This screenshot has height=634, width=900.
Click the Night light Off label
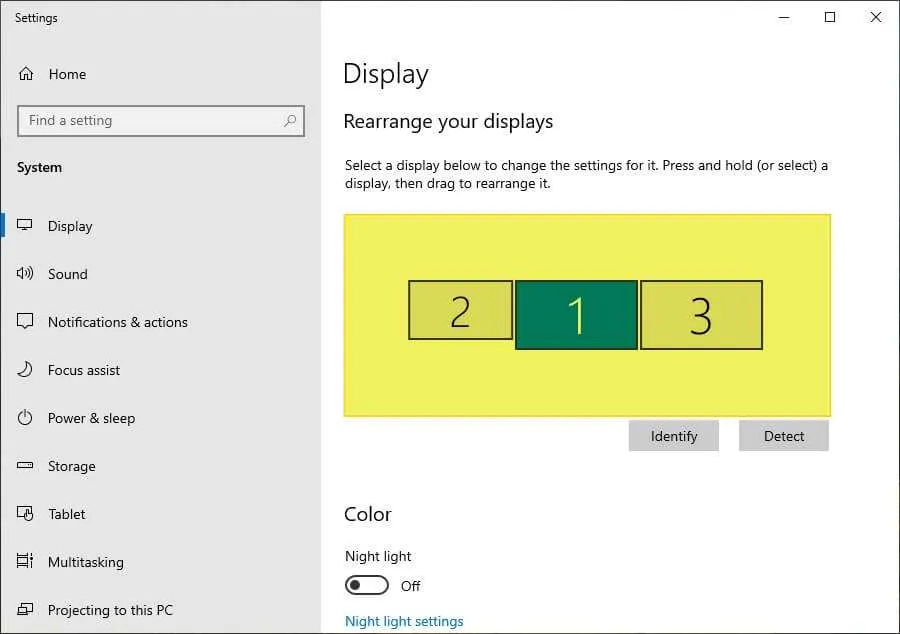410,586
